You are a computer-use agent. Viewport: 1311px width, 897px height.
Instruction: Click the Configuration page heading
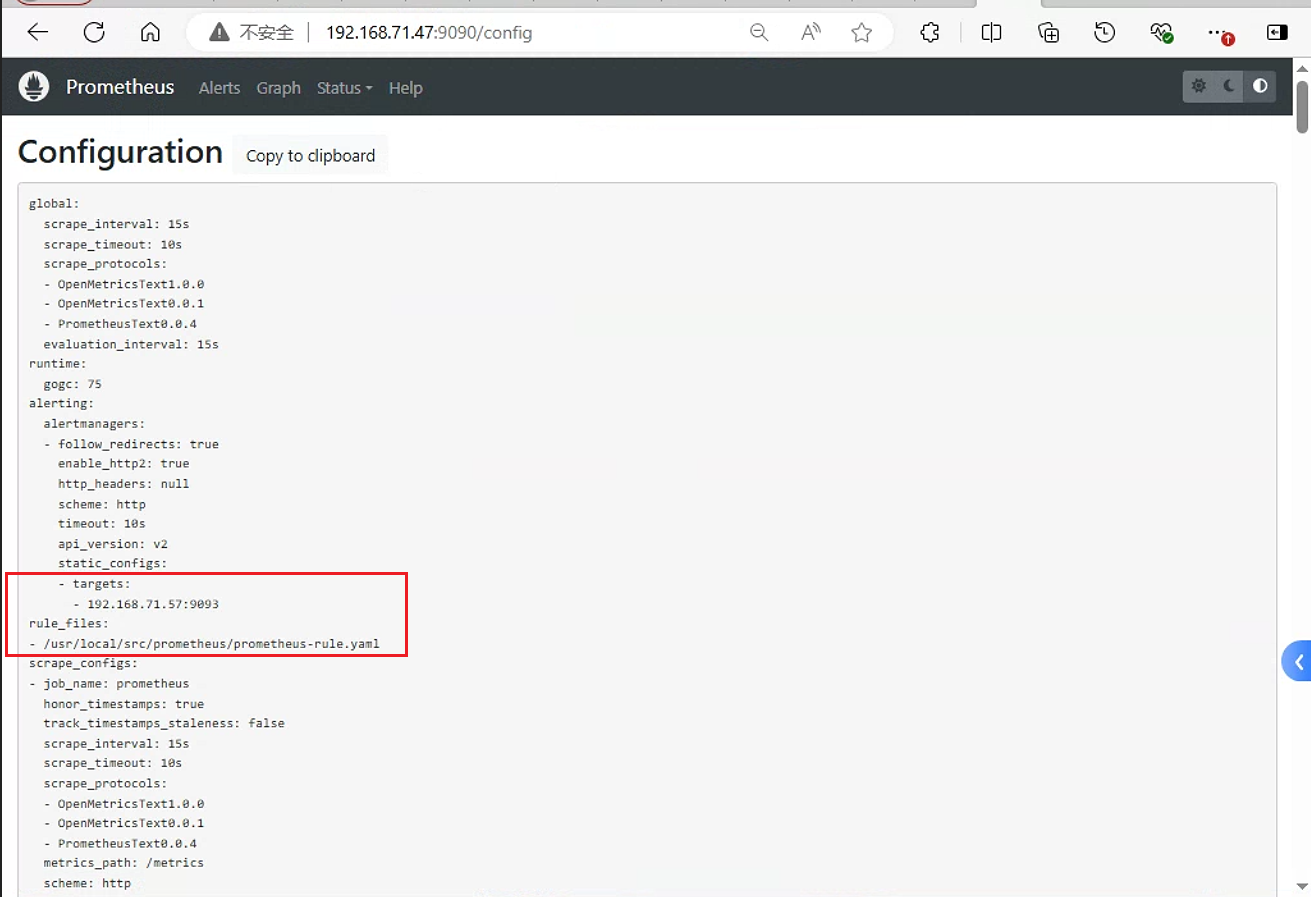pyautogui.click(x=120, y=152)
